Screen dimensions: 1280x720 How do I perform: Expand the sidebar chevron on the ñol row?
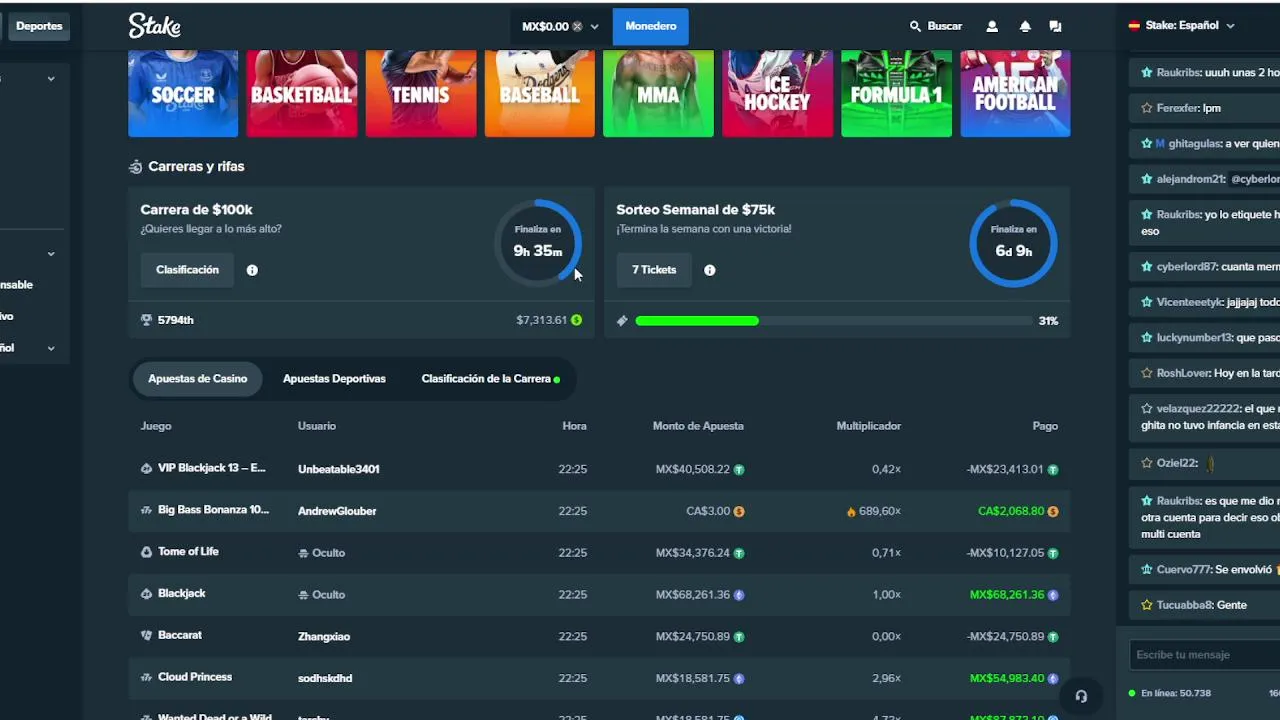tap(51, 348)
